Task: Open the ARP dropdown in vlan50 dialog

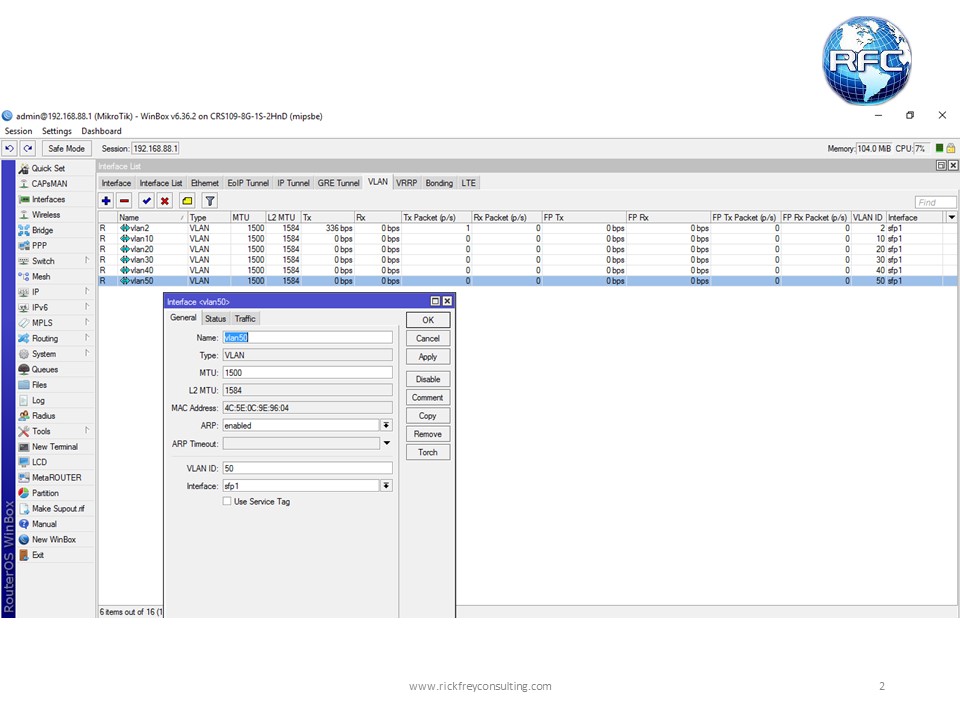Action: tap(386, 425)
